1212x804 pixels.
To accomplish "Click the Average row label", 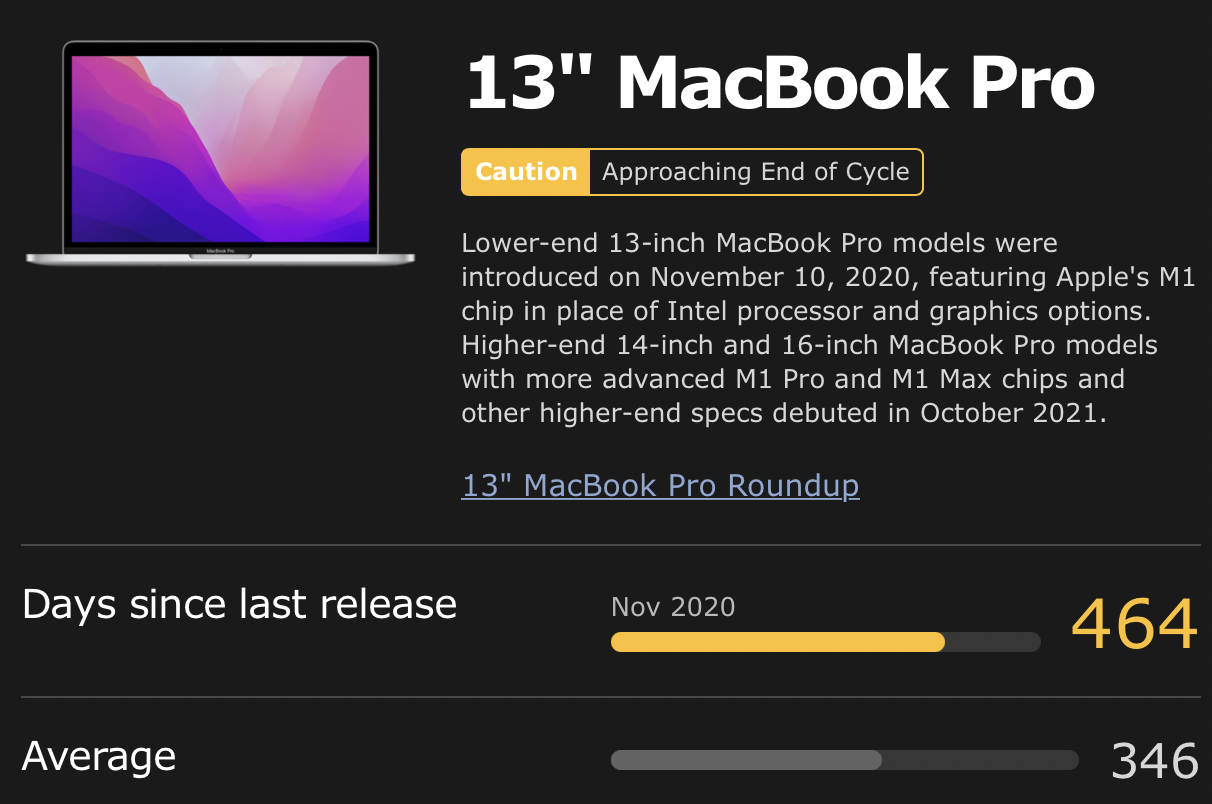I will click(99, 757).
